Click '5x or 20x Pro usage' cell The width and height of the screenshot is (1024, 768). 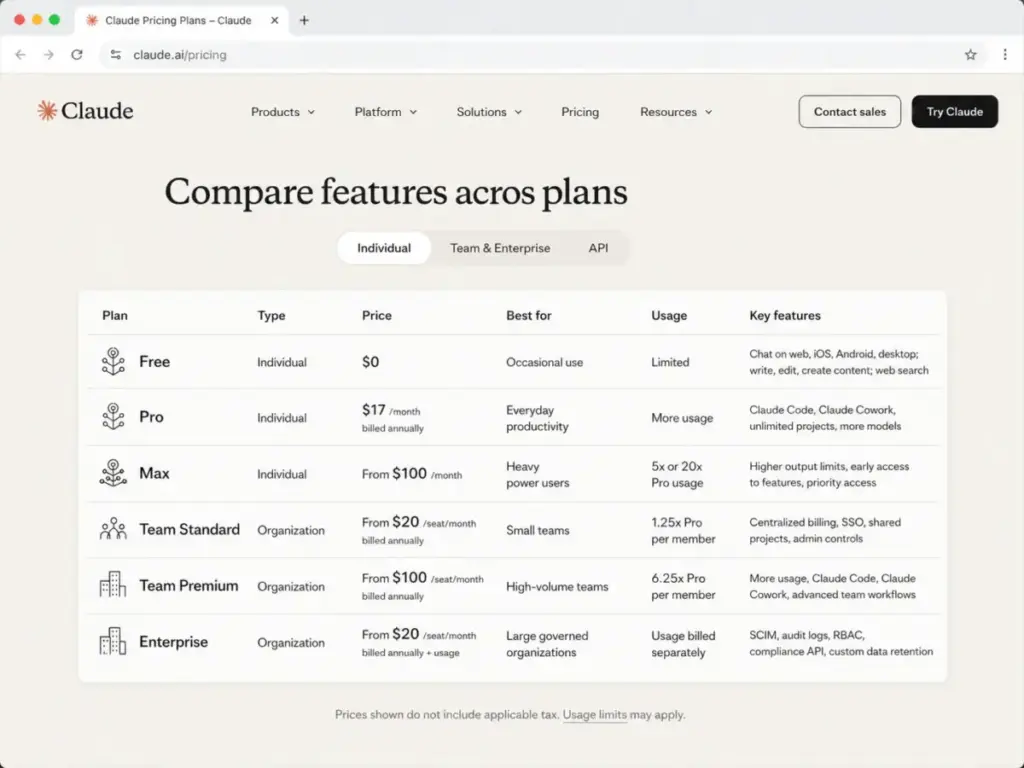point(677,474)
